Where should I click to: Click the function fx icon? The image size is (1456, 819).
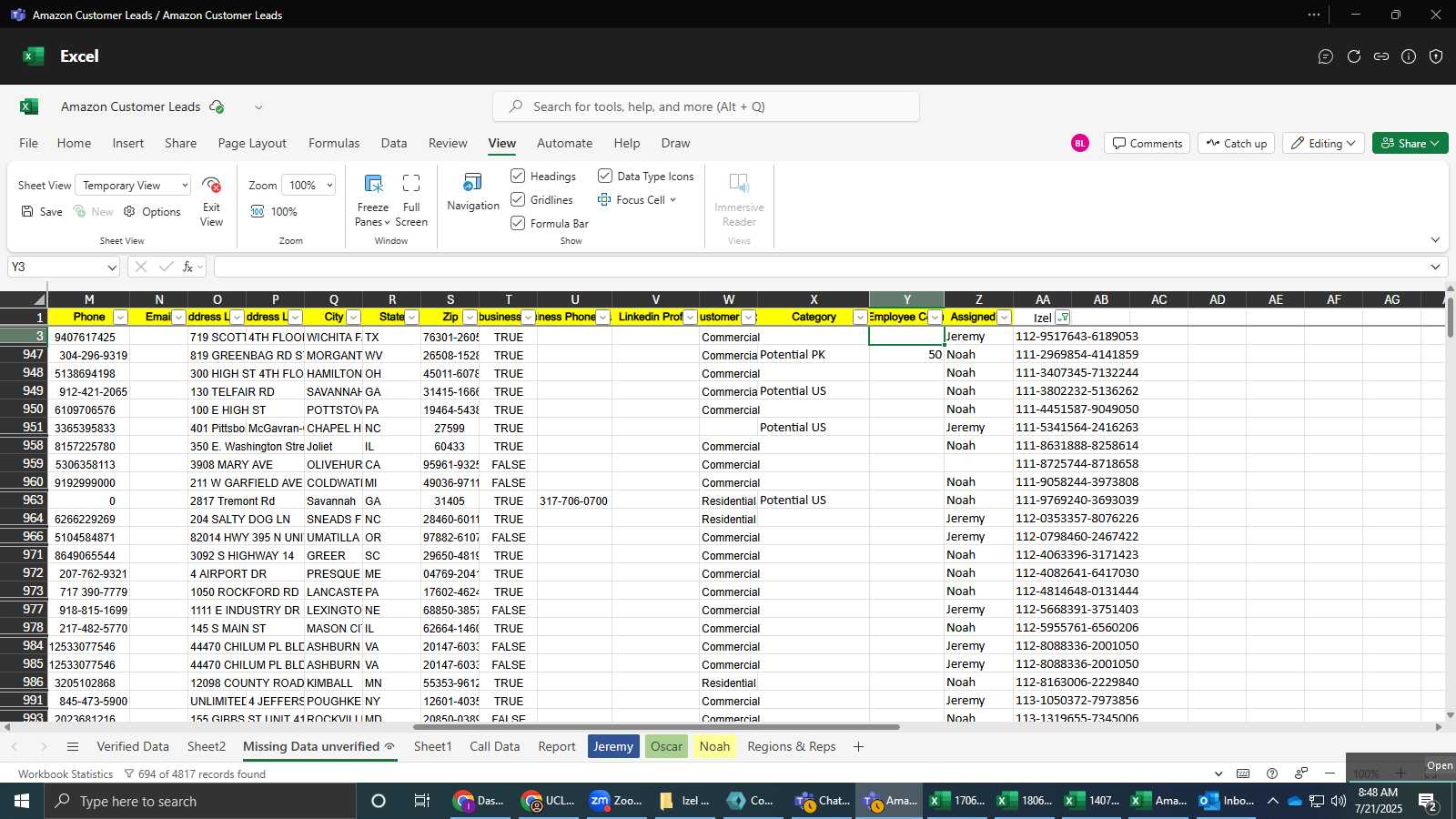tap(188, 267)
